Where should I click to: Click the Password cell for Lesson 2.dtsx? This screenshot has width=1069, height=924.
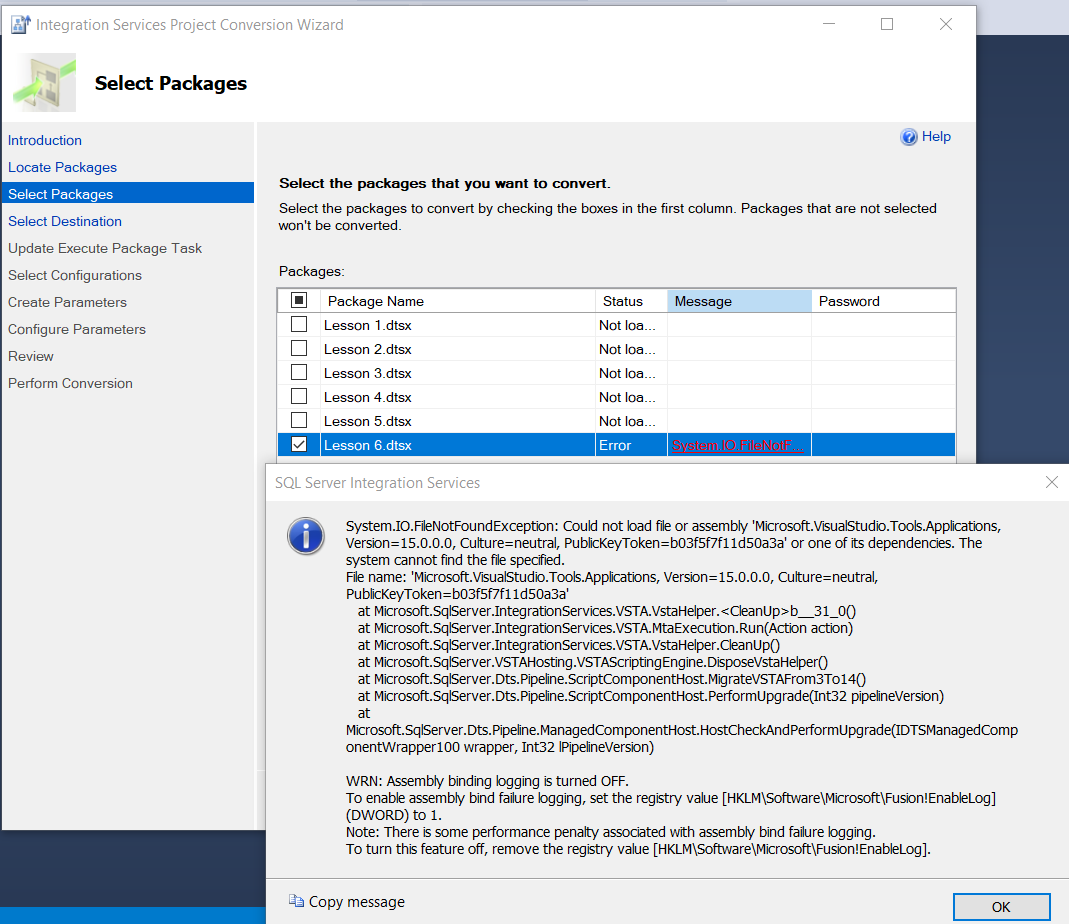click(x=884, y=349)
